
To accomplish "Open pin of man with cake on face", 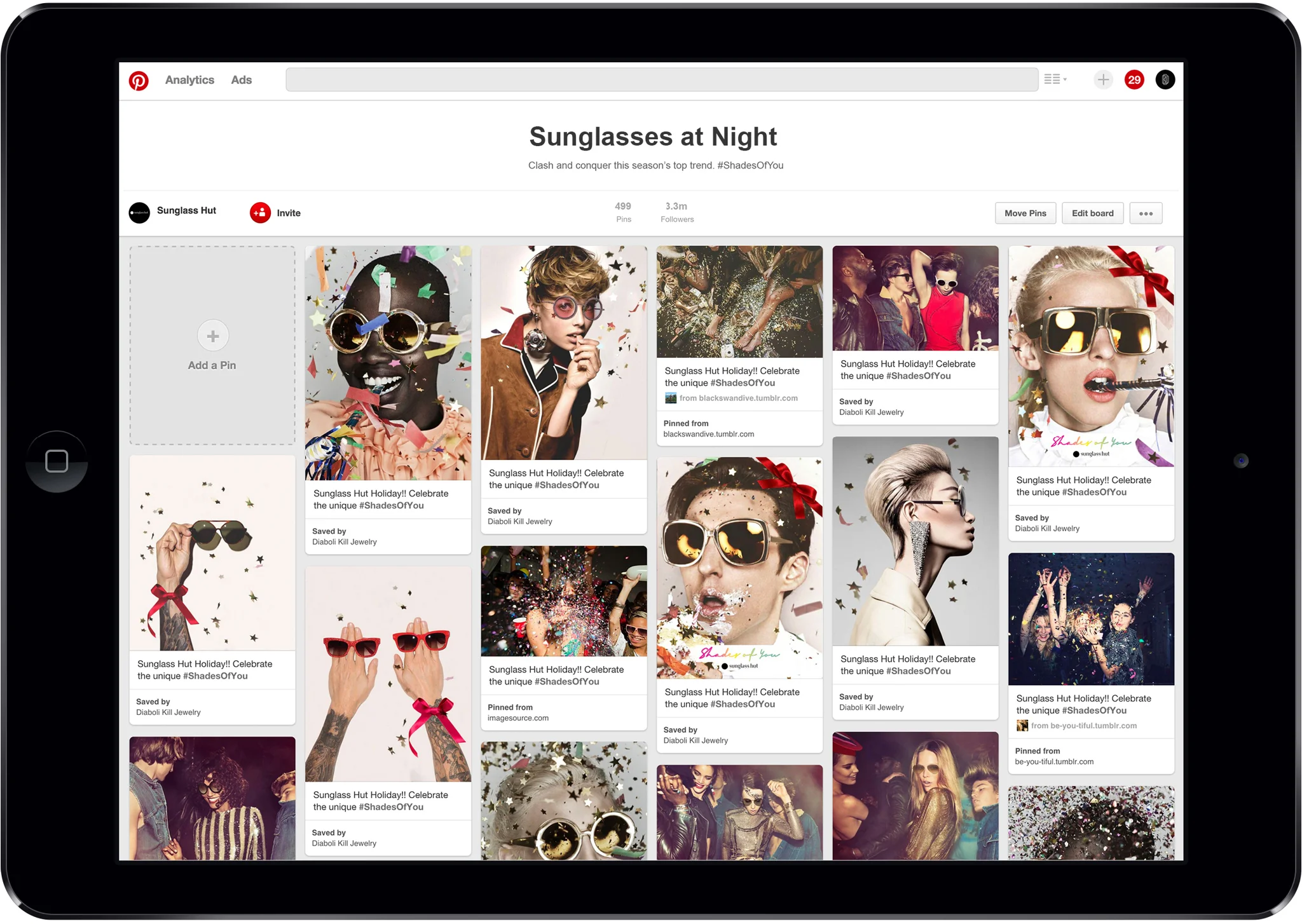I will point(739,568).
